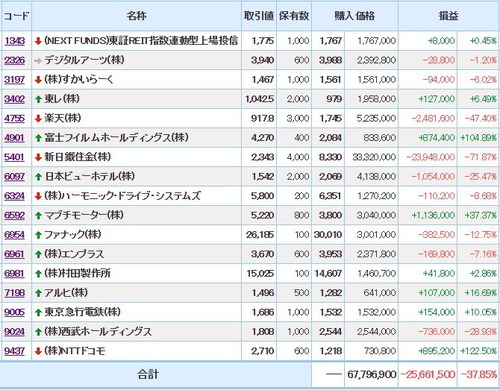Click the sideways arrow beside デジタルアーツ
The height and width of the screenshot is (390, 500).
pos(38,61)
